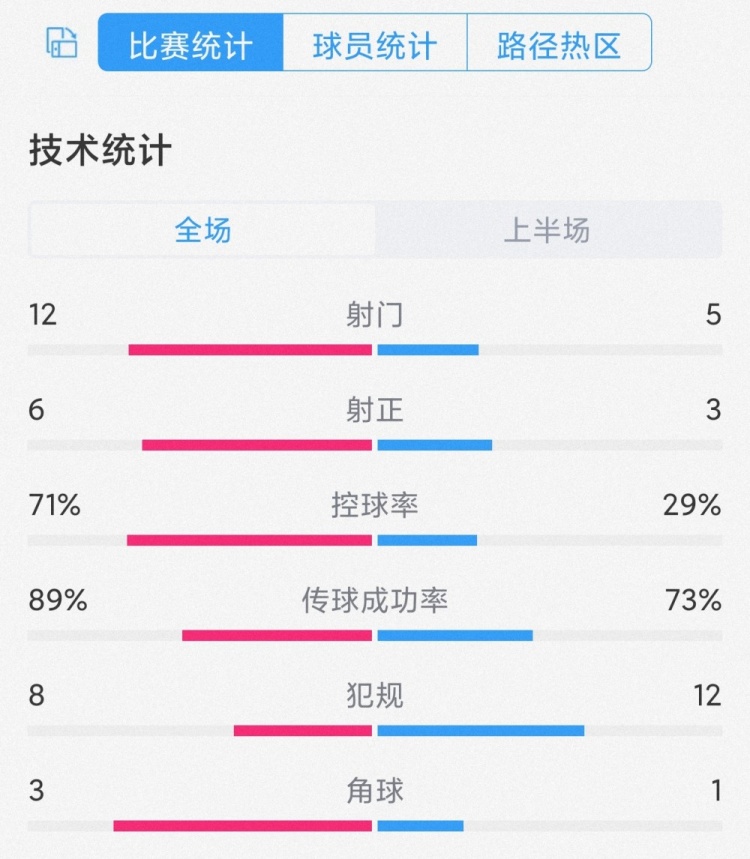
Task: Click the 射门 stat label
Action: (x=375, y=315)
